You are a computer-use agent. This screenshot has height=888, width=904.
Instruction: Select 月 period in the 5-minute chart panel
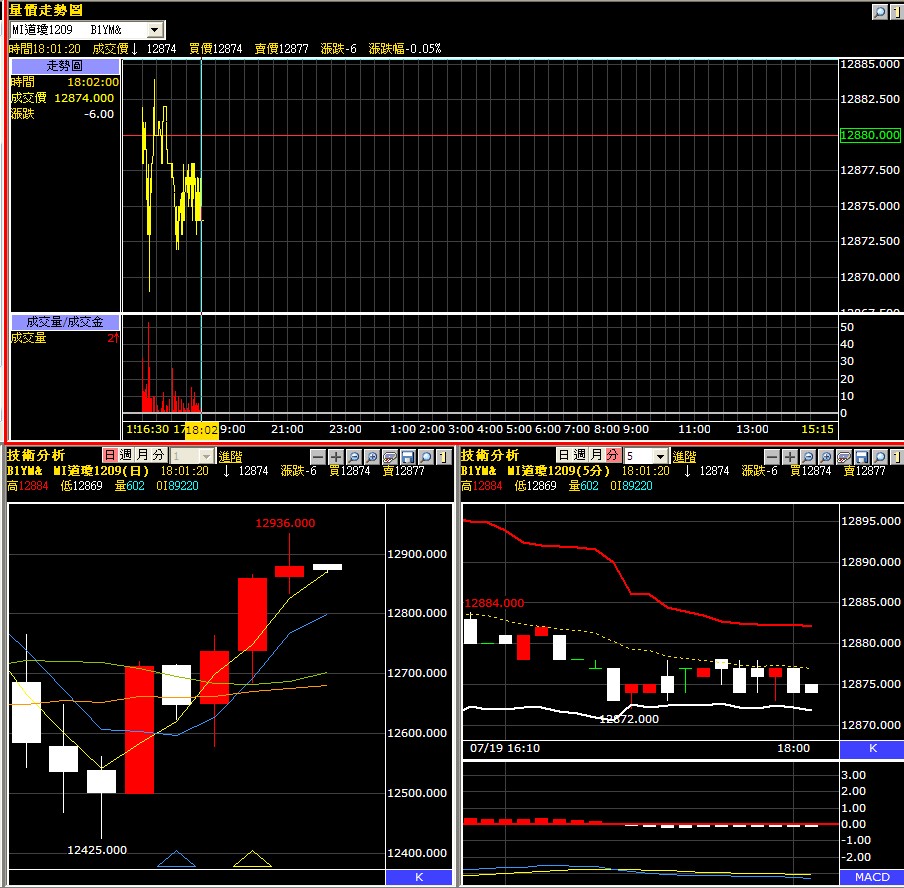[x=596, y=455]
